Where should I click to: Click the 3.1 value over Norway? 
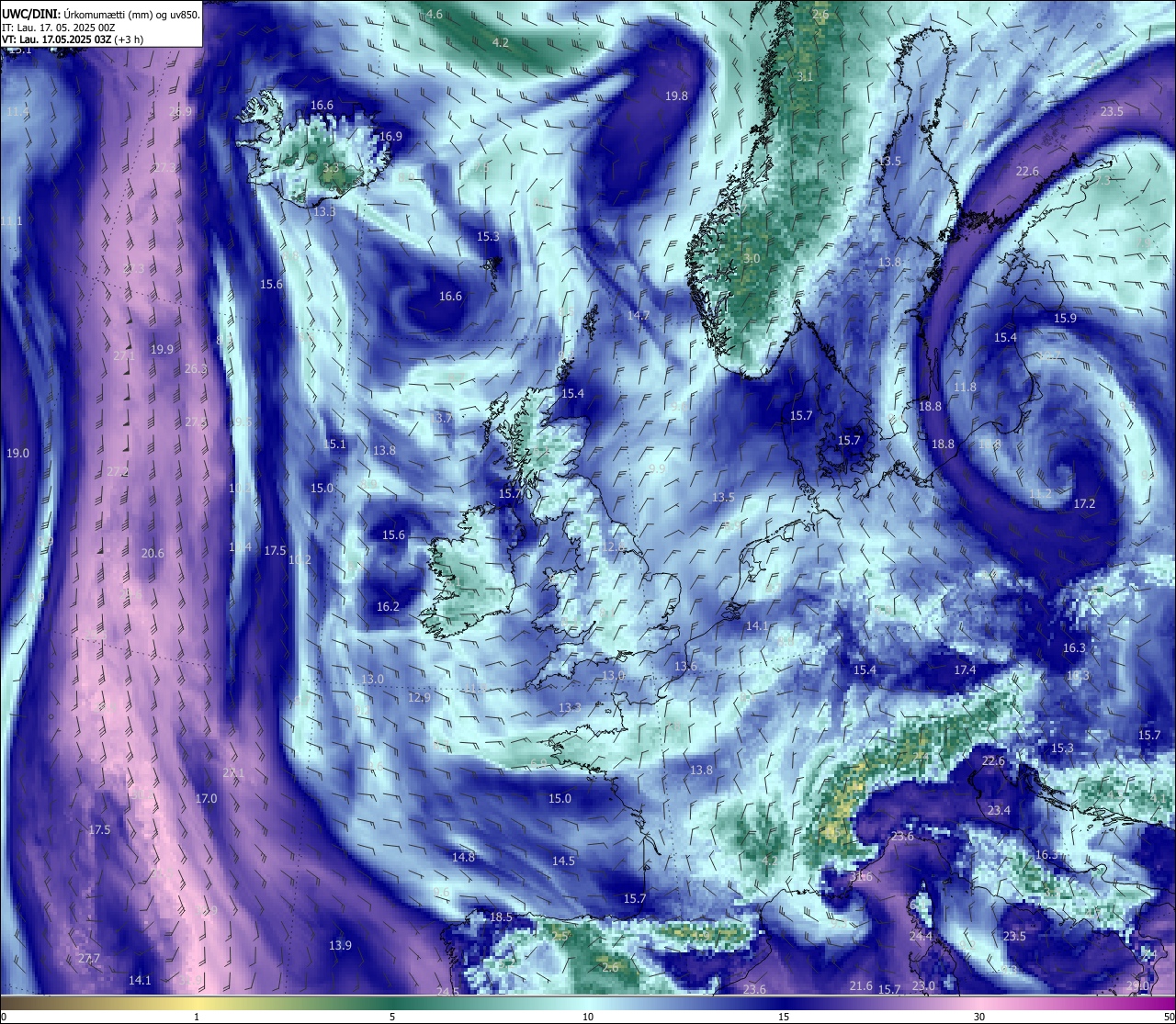[x=805, y=76]
